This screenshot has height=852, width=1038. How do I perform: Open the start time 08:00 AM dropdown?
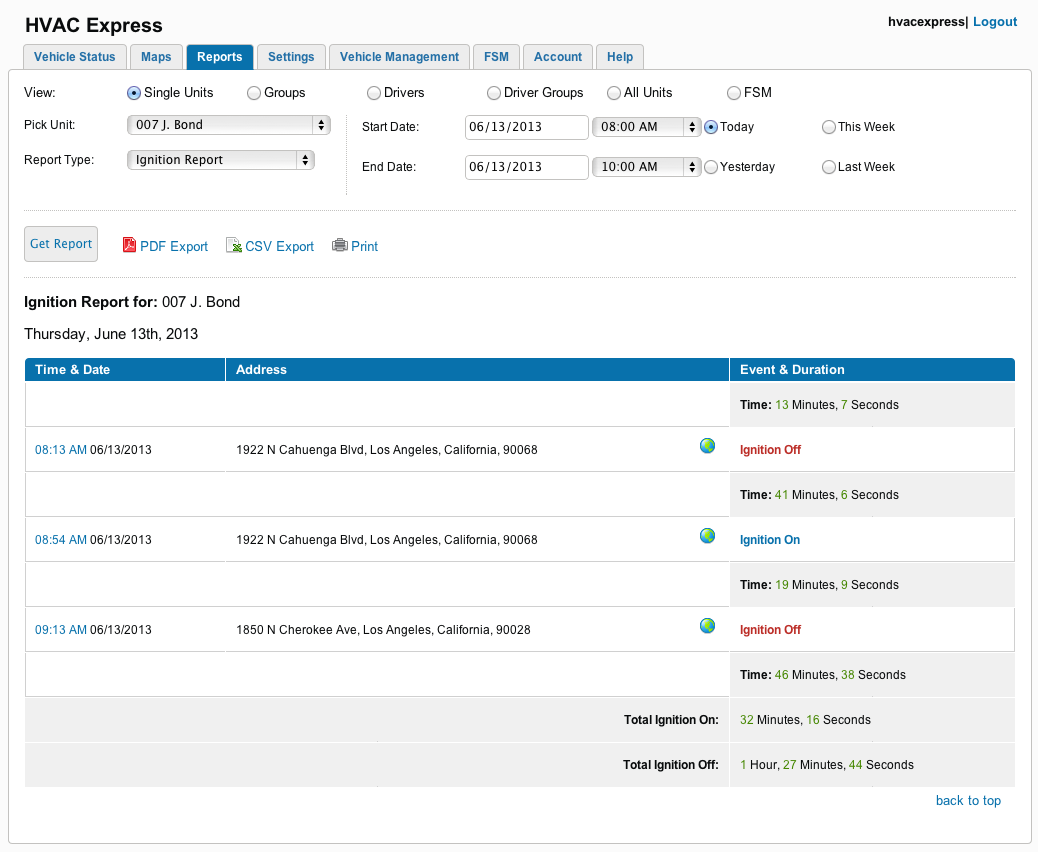click(x=646, y=127)
